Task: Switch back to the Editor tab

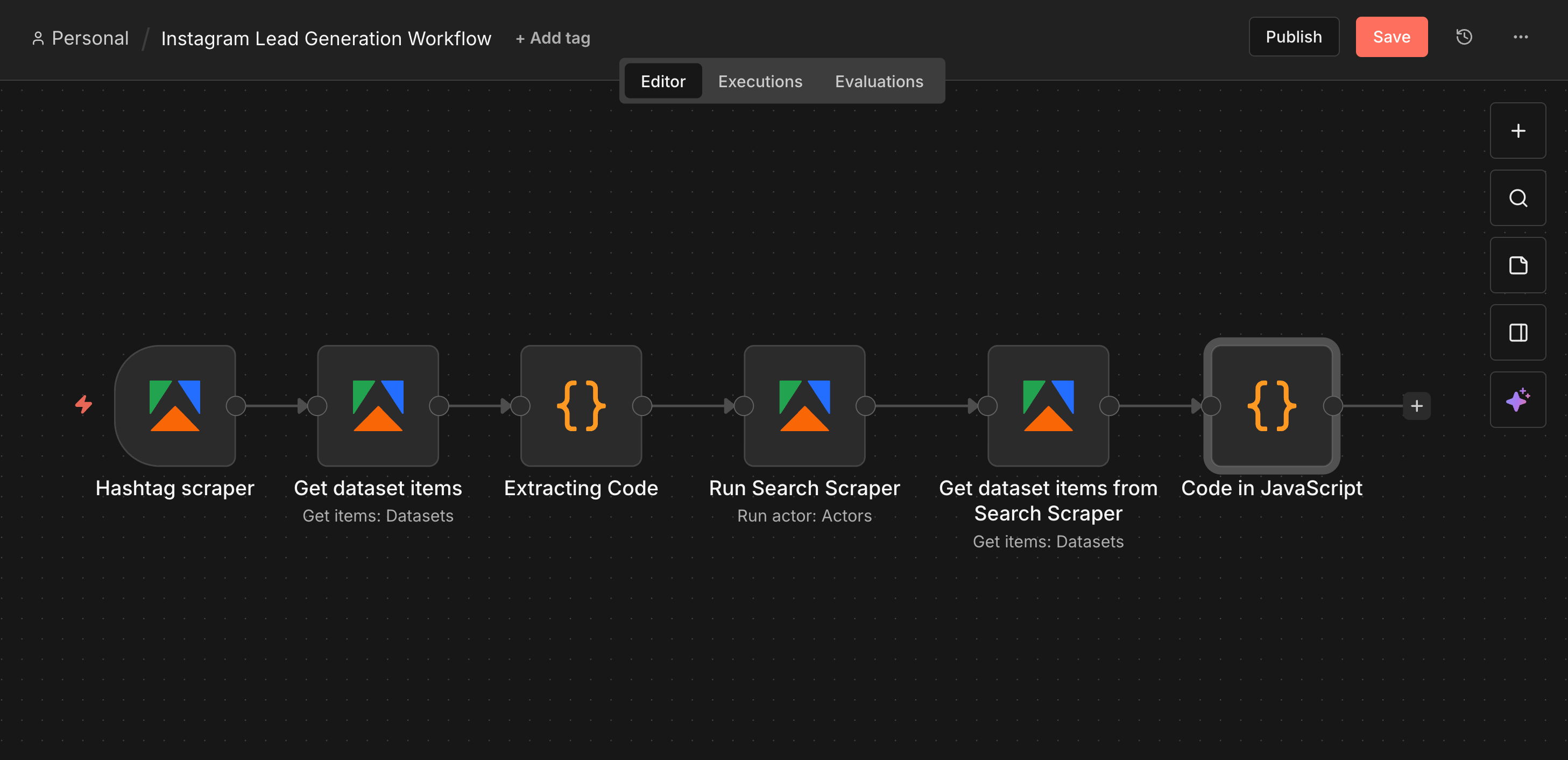Action: coord(663,81)
